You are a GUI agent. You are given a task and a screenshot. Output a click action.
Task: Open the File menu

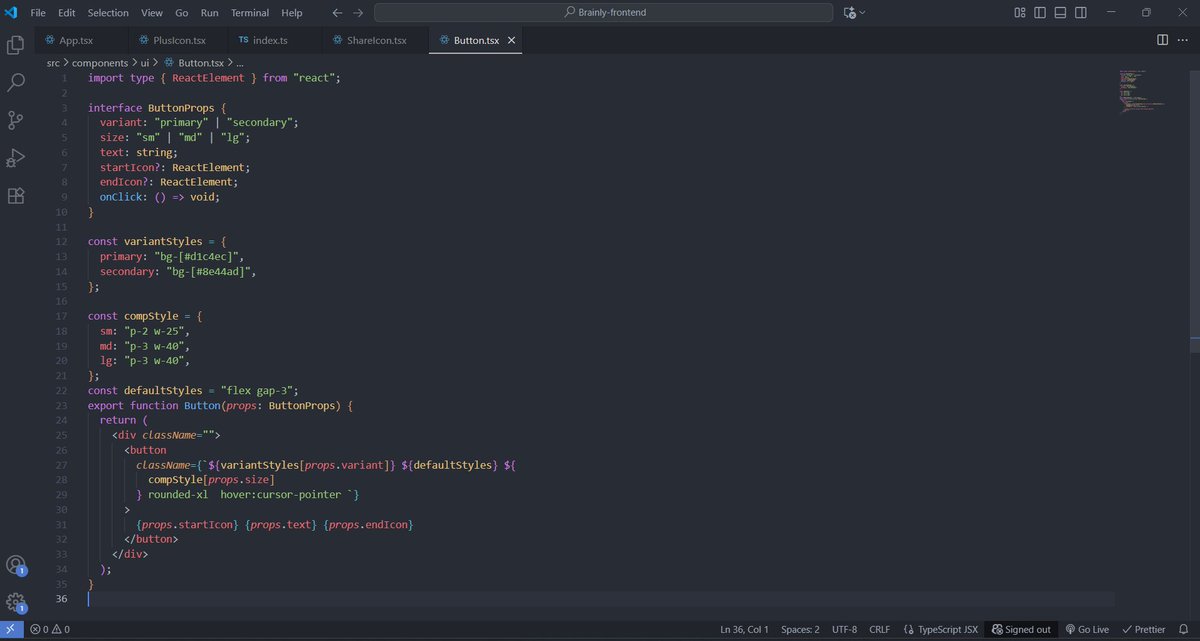pyautogui.click(x=38, y=13)
